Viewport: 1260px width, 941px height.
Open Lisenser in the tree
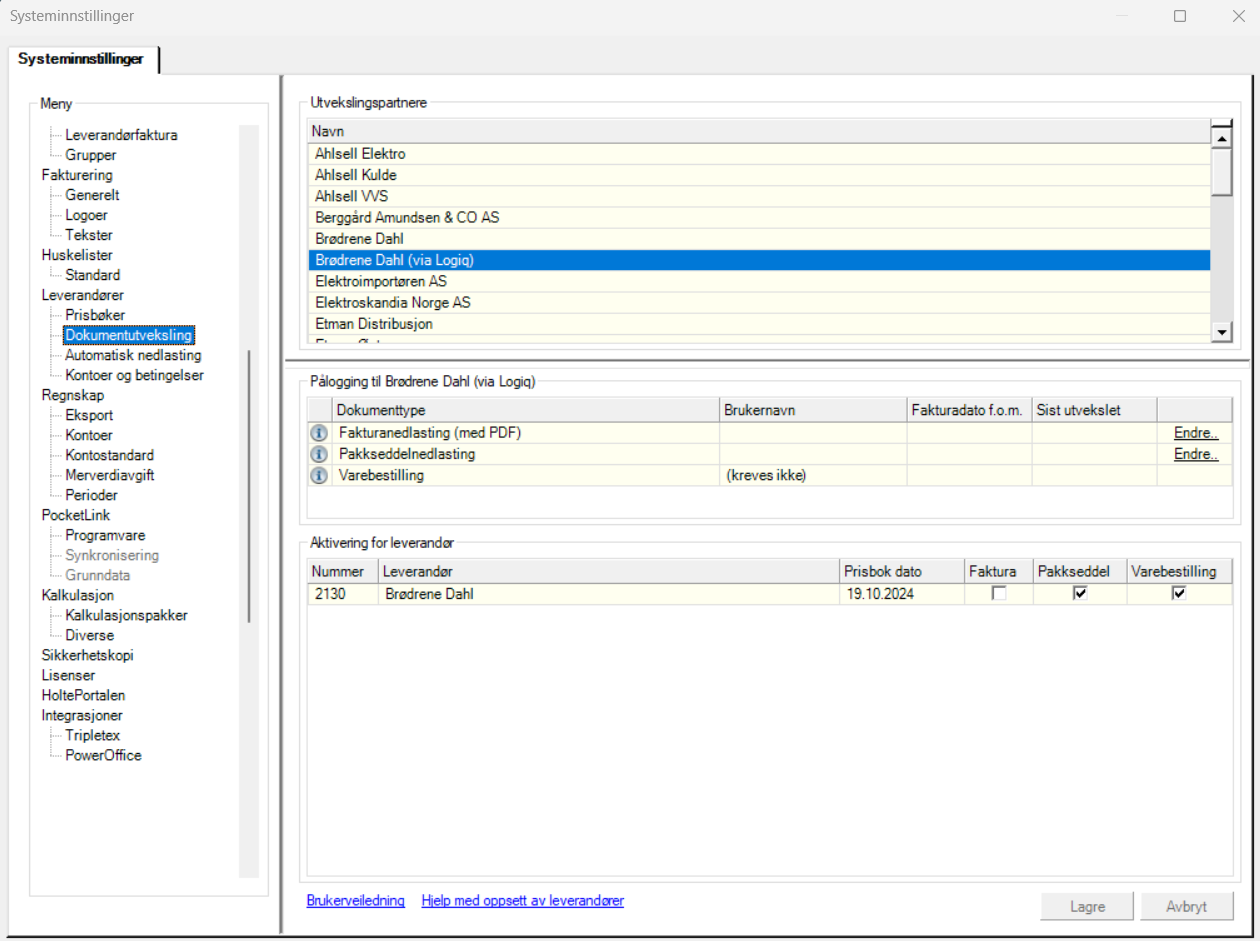[69, 675]
